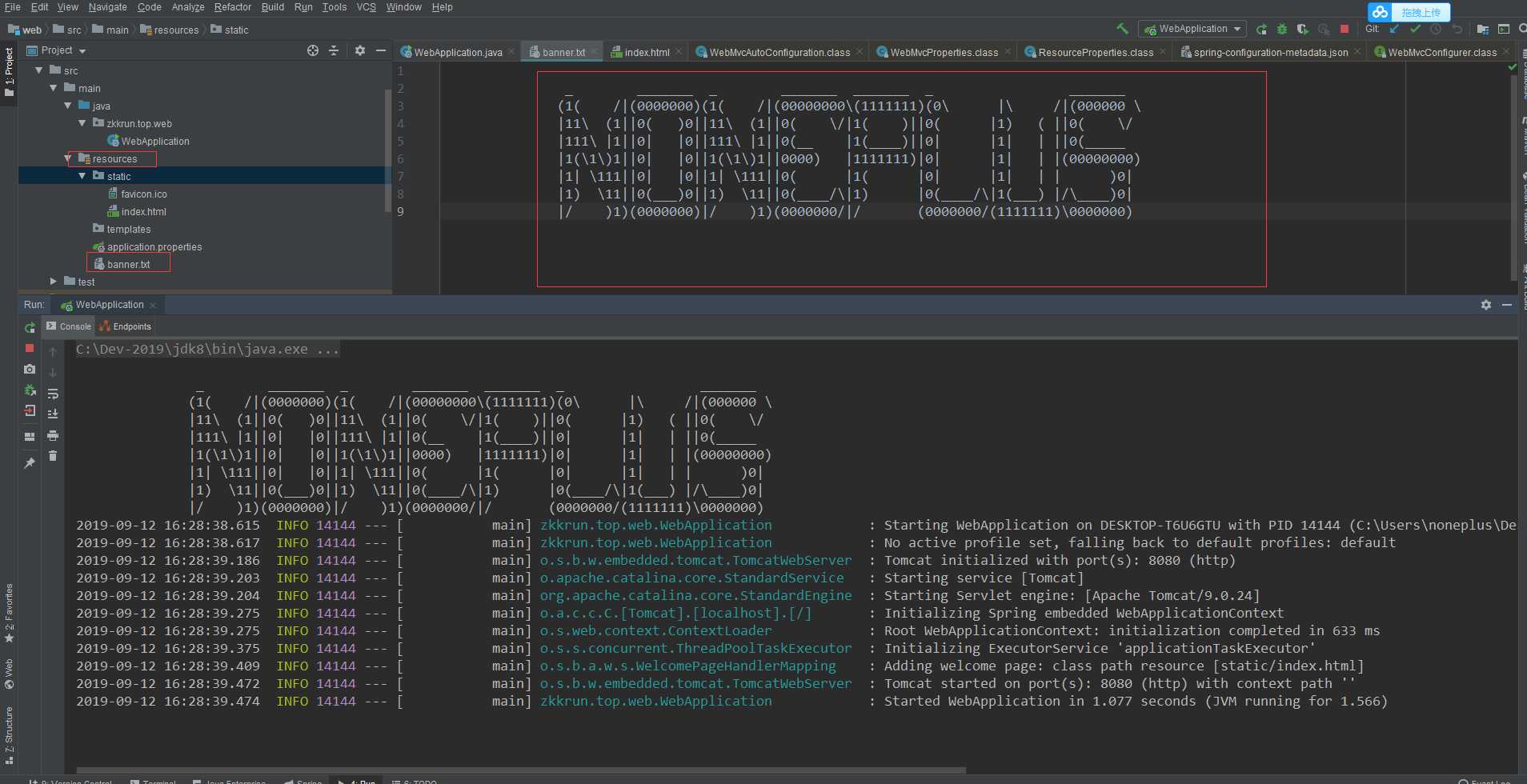Collapse the main folder in tree

coord(53,88)
